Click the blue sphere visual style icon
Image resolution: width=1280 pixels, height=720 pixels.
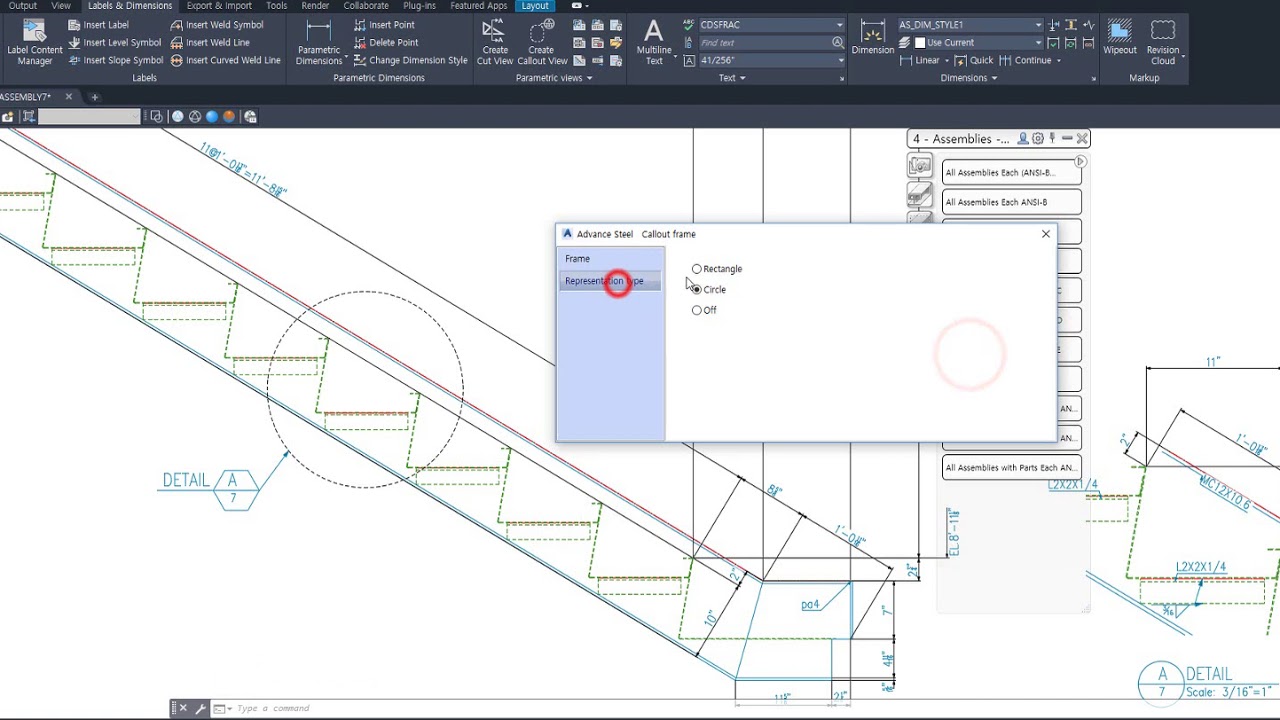coord(212,117)
